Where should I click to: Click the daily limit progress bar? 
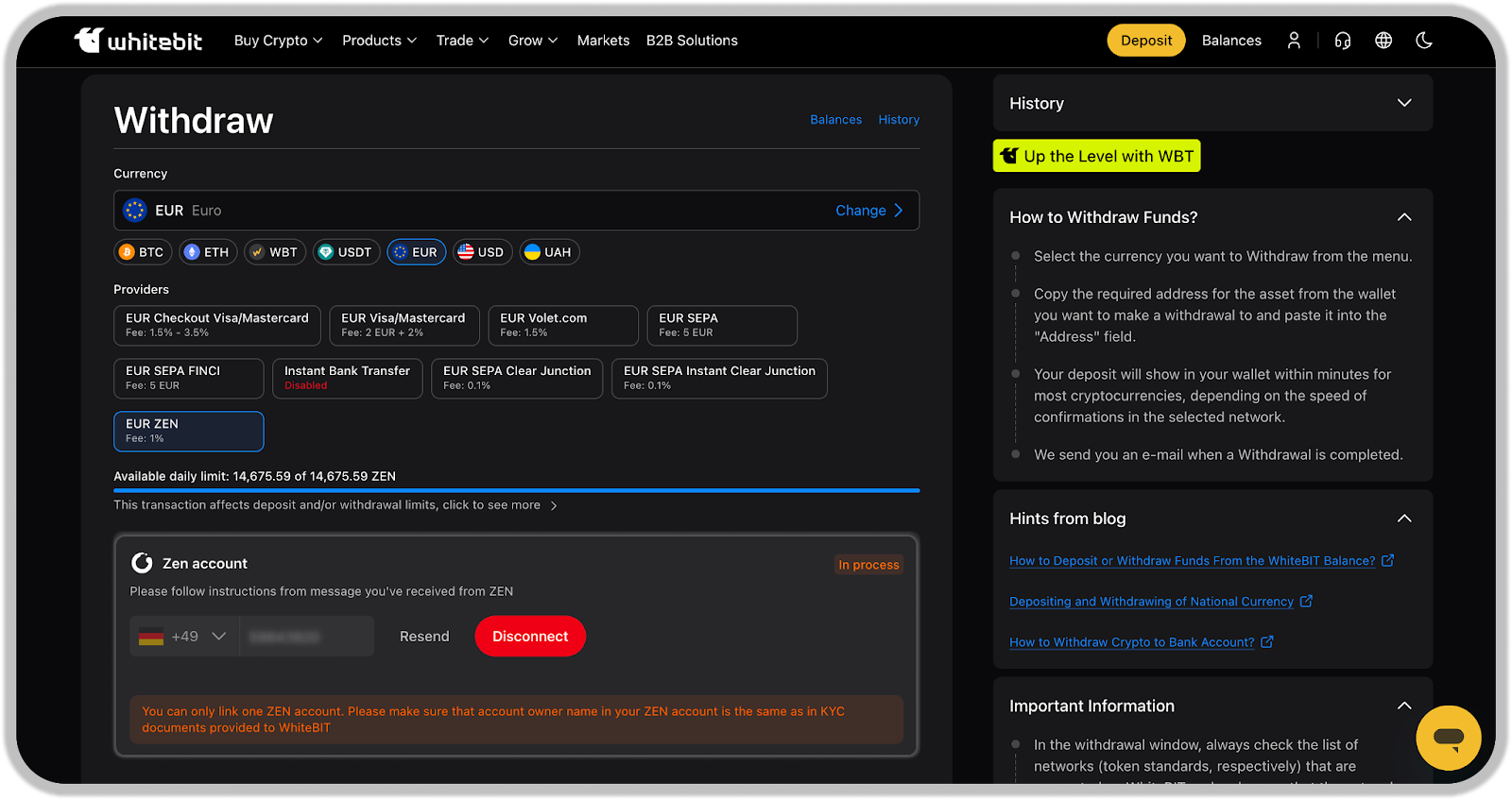(516, 490)
